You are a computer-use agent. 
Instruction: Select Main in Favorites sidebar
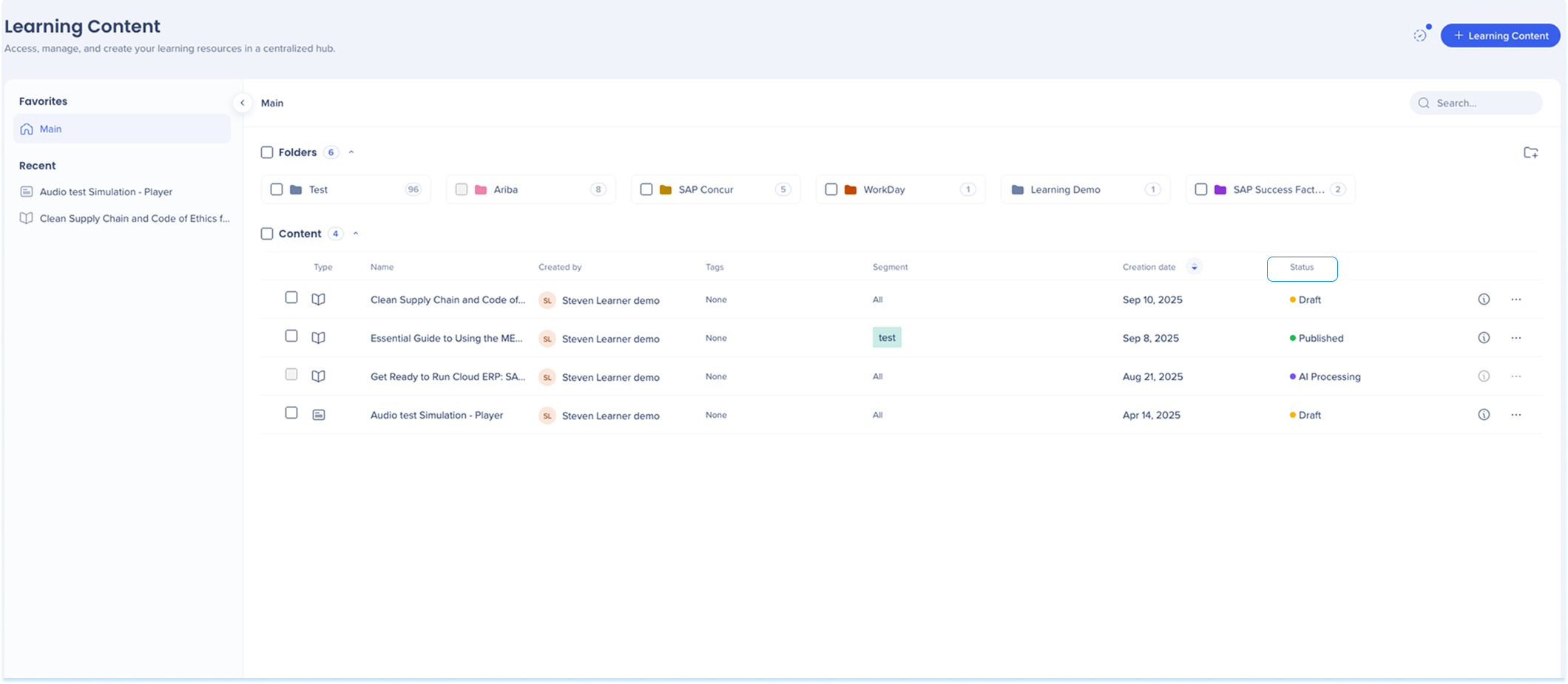(50, 129)
